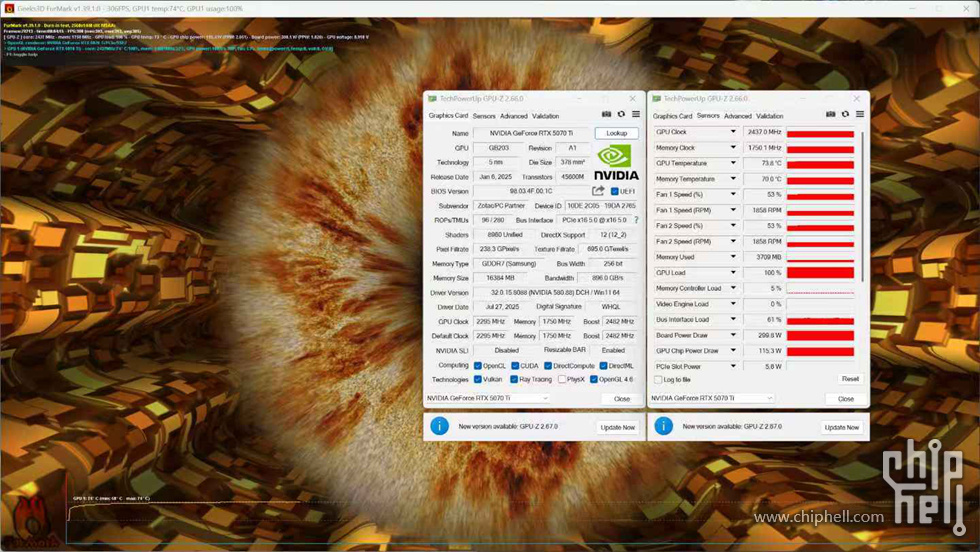980x552 pixels.
Task: Switch to Graphics Card tab in right GPU-Z window
Action: [x=672, y=116]
